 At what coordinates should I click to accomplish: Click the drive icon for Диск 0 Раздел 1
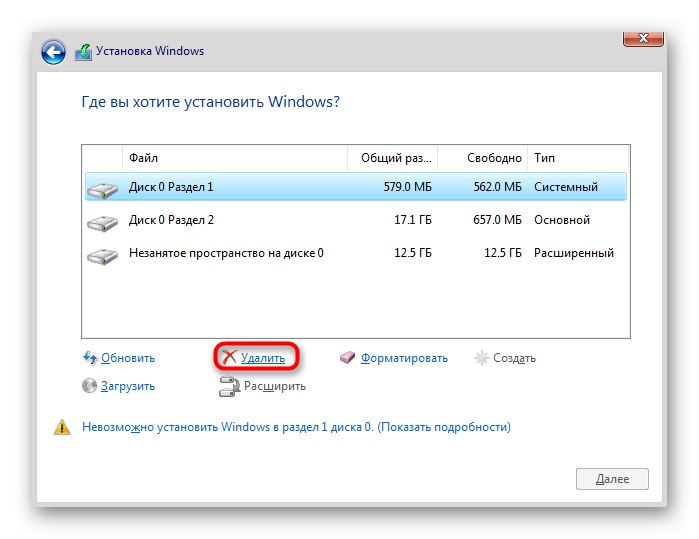(103, 190)
